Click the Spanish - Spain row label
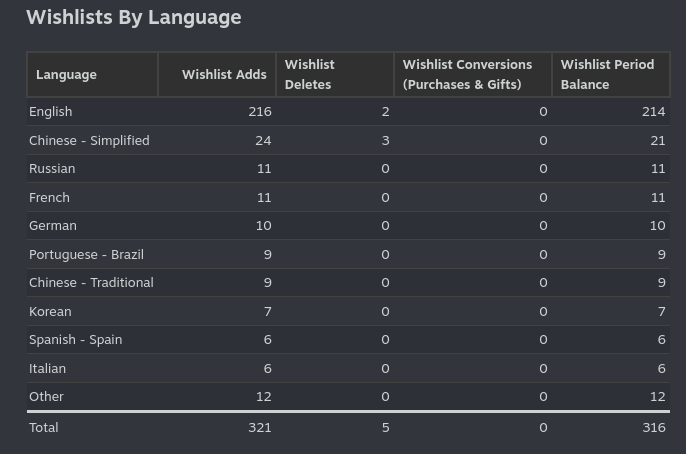 [x=76, y=339]
